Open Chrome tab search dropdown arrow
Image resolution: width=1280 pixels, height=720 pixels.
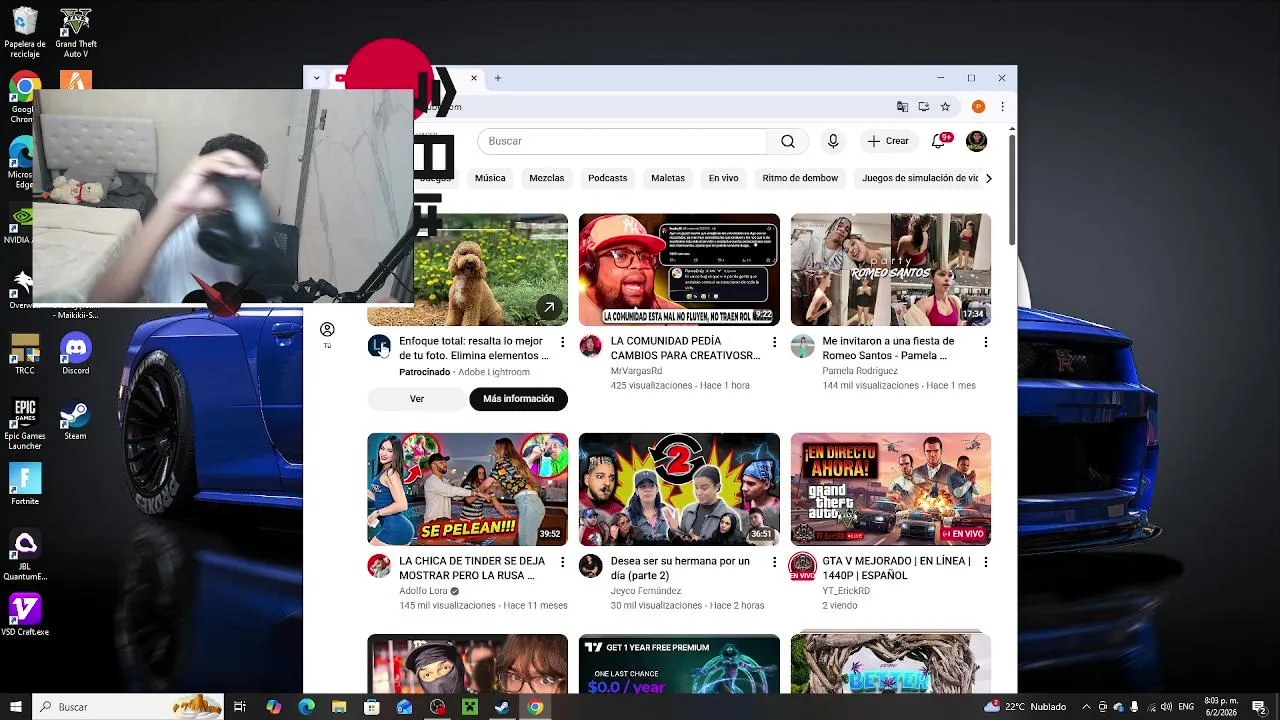(x=316, y=78)
